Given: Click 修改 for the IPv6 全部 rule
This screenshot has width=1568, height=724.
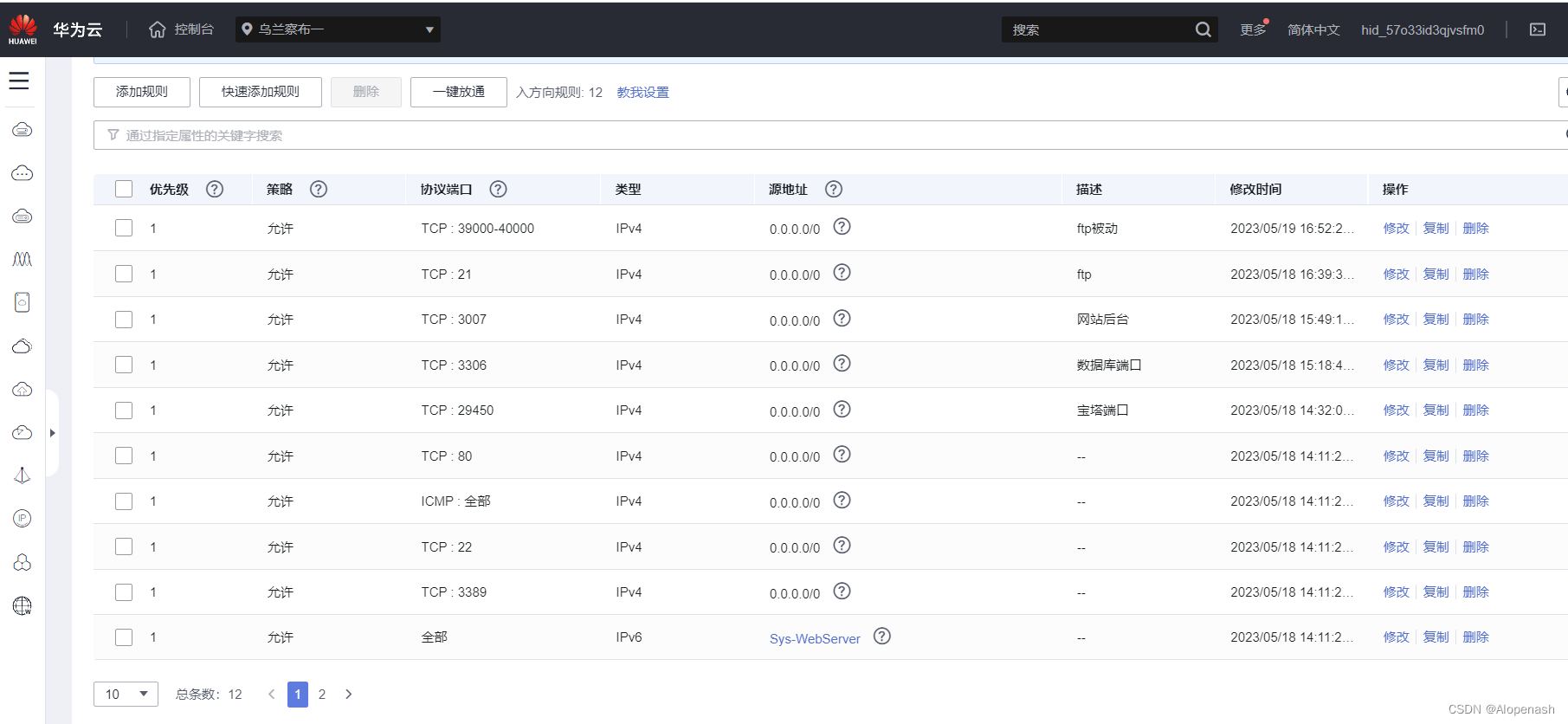Looking at the screenshot, I should click(1396, 637).
